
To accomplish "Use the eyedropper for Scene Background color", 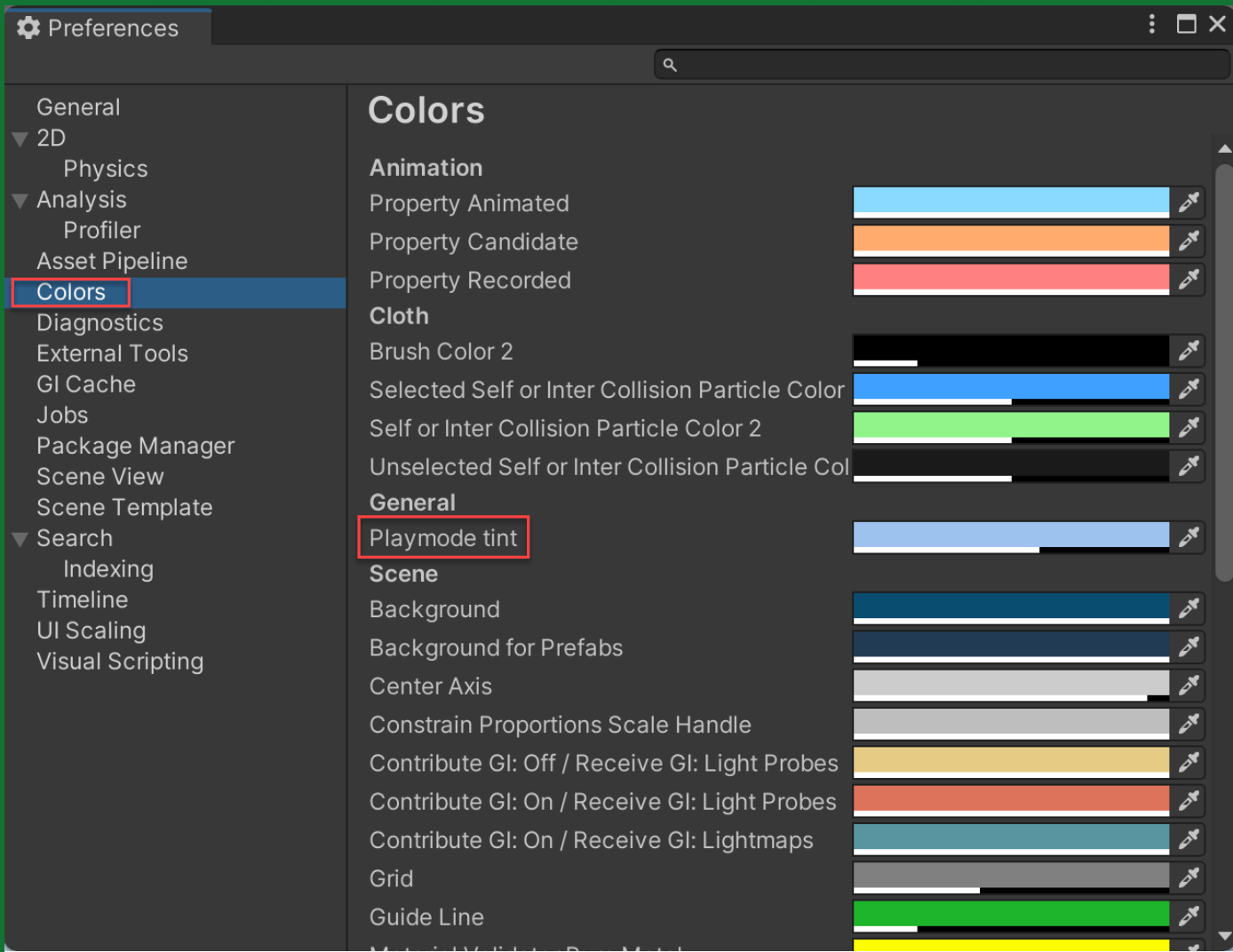I will (x=1188, y=608).
